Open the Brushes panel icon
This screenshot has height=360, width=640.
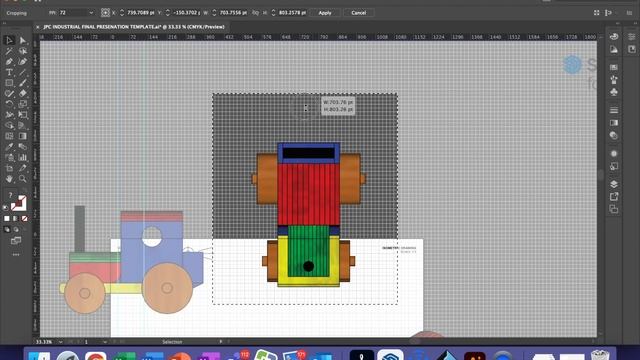[x=614, y=80]
